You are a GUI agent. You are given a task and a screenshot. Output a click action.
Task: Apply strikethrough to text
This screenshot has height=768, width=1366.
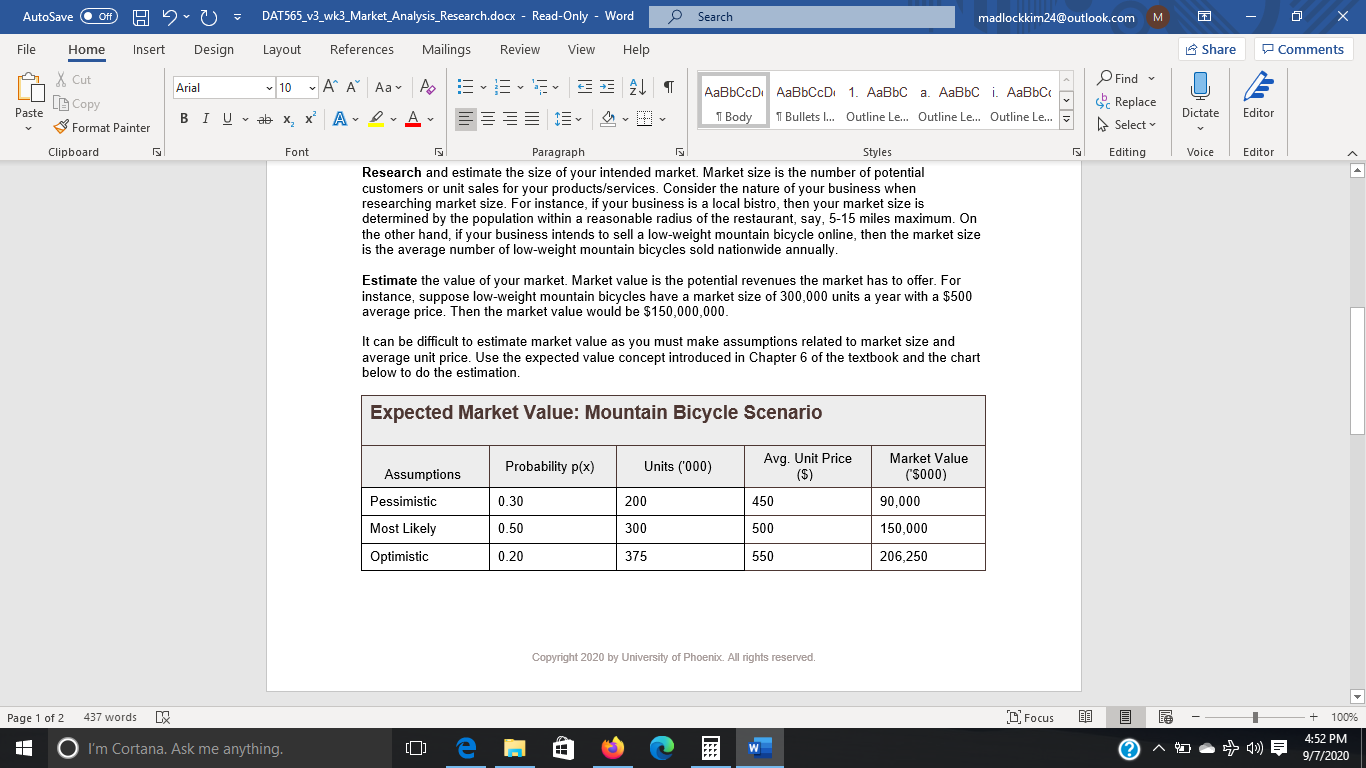click(264, 117)
